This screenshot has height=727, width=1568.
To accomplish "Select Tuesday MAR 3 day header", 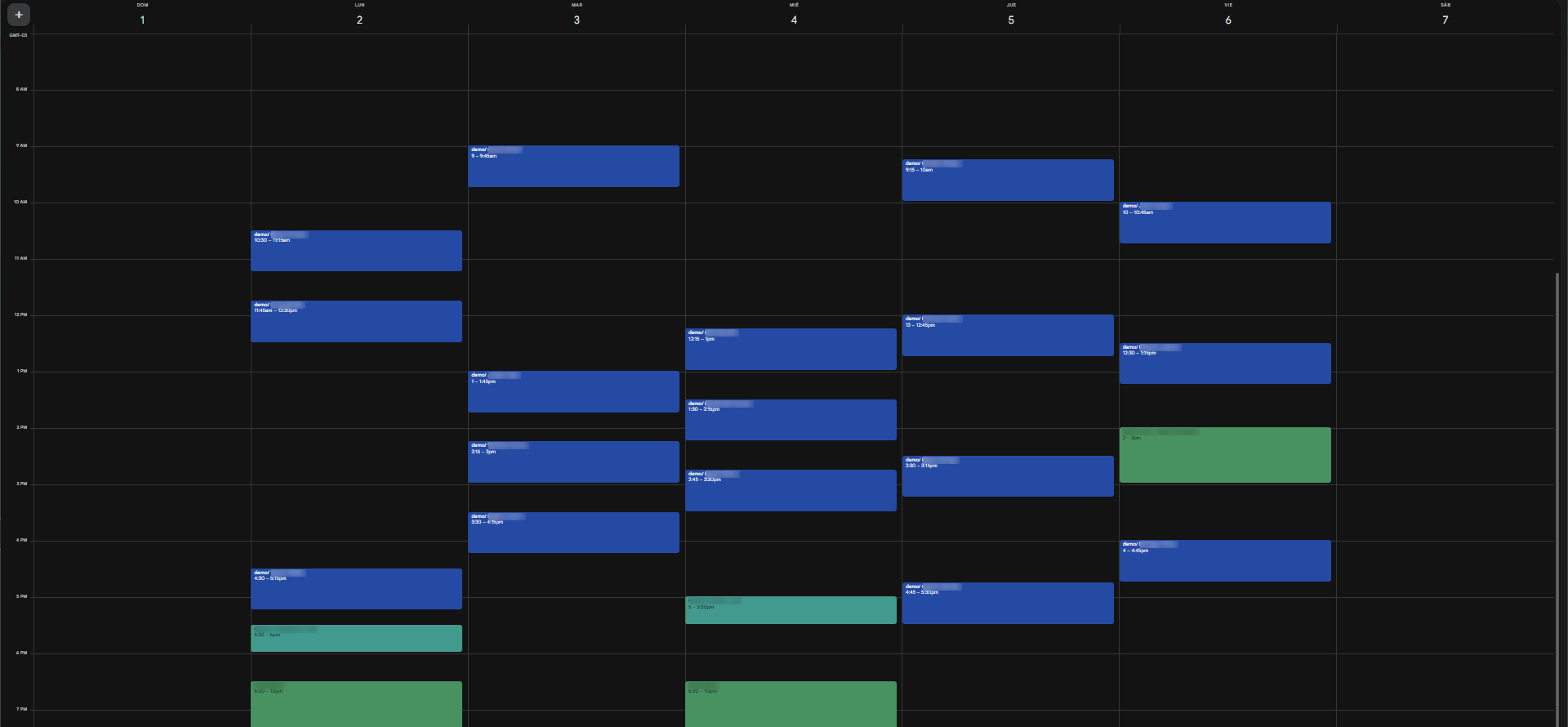I will (577, 16).
